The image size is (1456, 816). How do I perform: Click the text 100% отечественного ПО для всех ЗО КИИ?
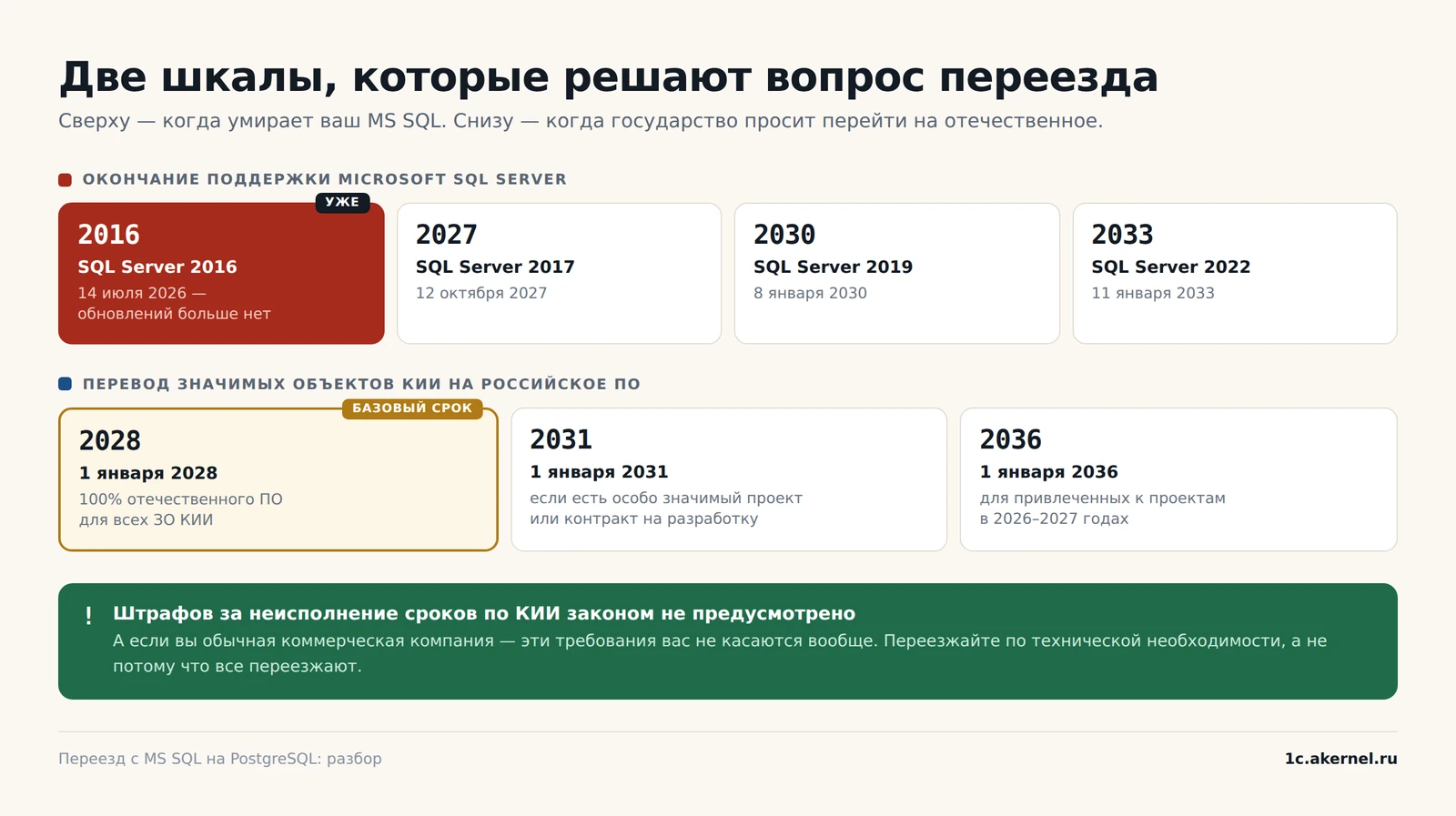pyautogui.click(x=181, y=509)
